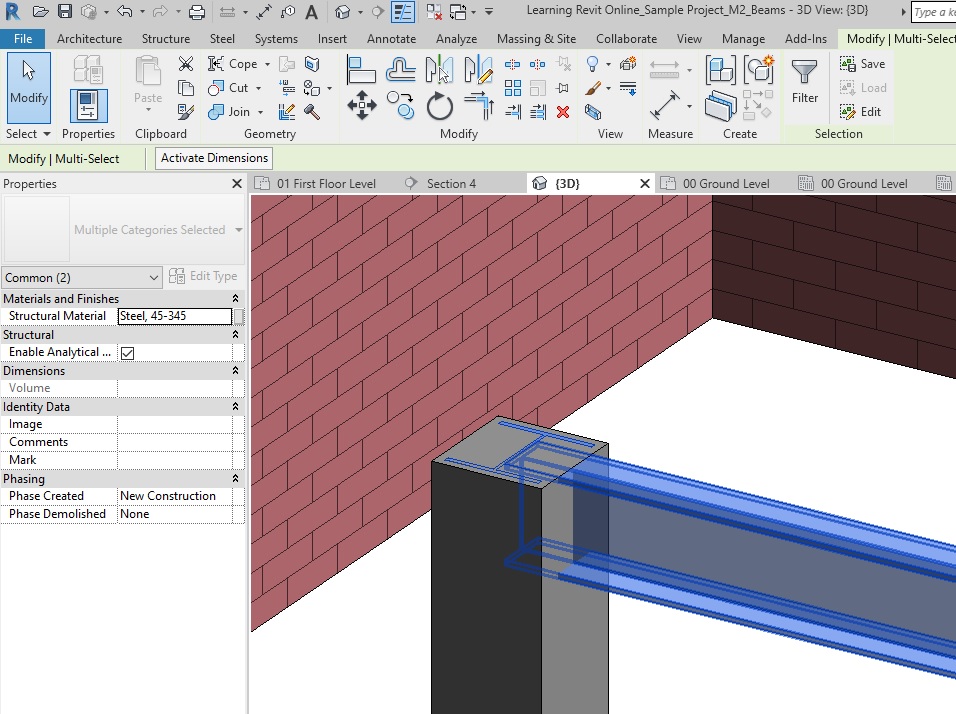Select the Move tool icon

pos(361,105)
